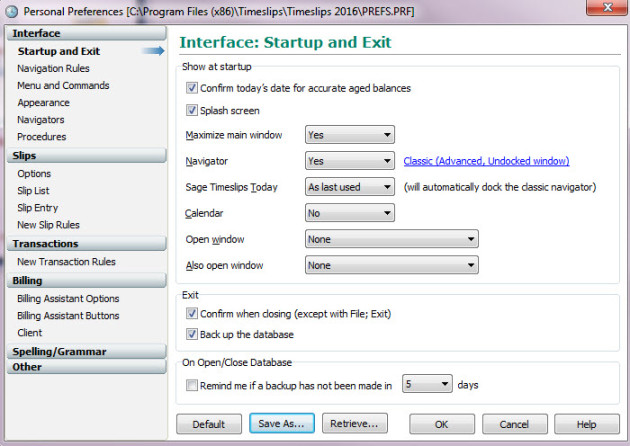
Task: Click the Timeslips icon in title bar
Action: click(11, 11)
